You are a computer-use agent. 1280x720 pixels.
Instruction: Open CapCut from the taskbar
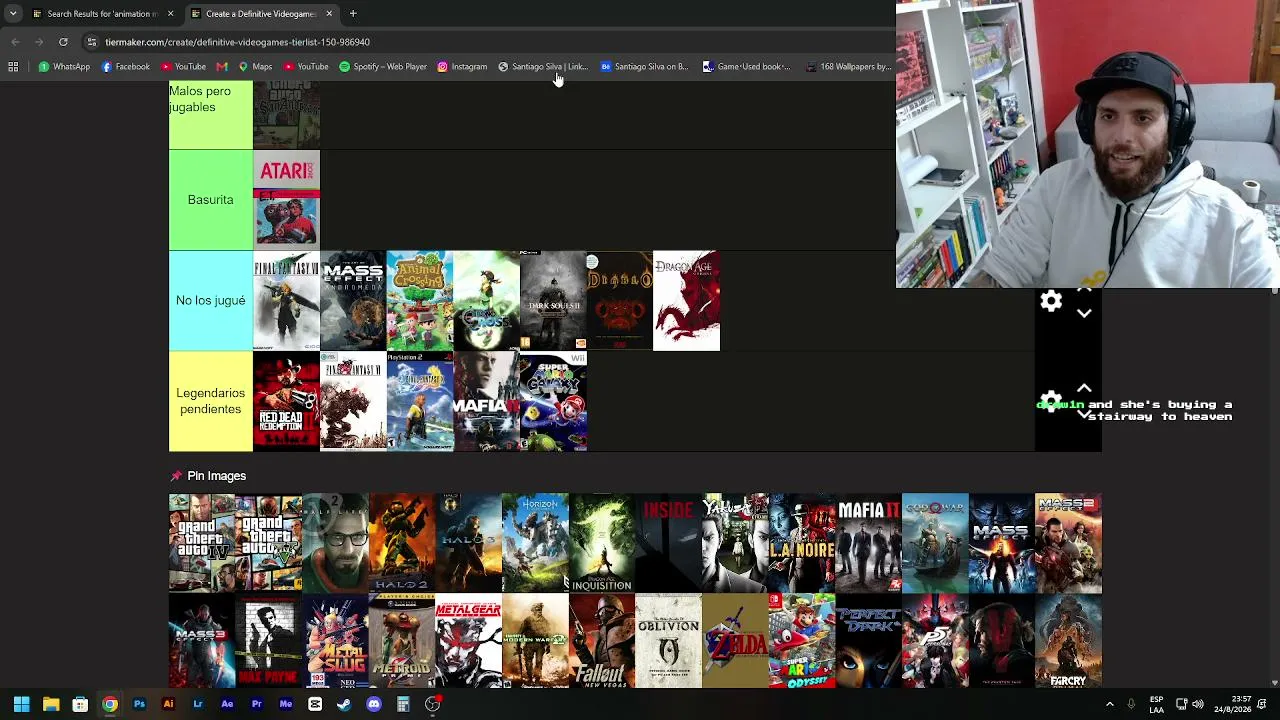[x=315, y=705]
